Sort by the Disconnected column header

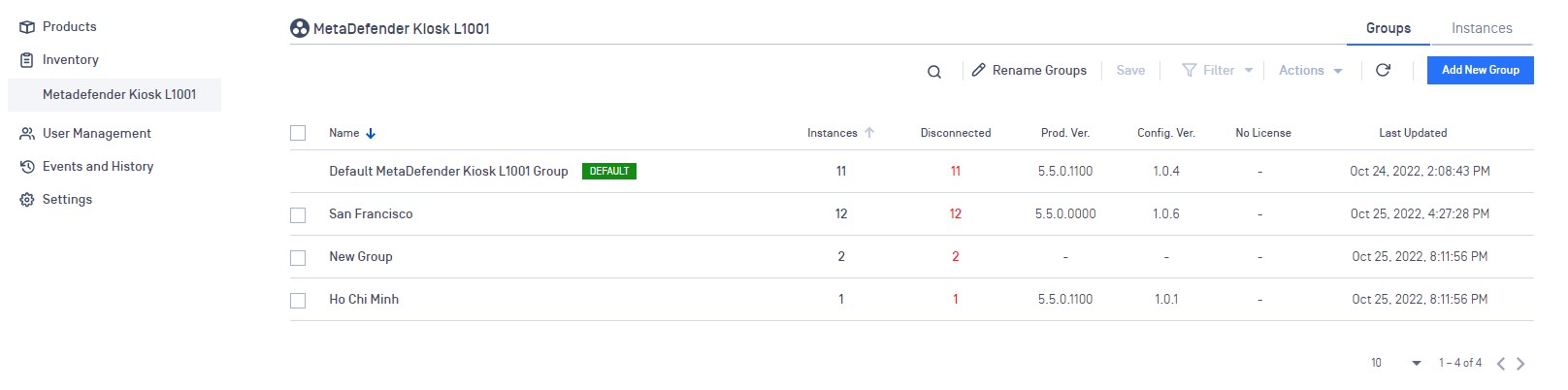[956, 133]
